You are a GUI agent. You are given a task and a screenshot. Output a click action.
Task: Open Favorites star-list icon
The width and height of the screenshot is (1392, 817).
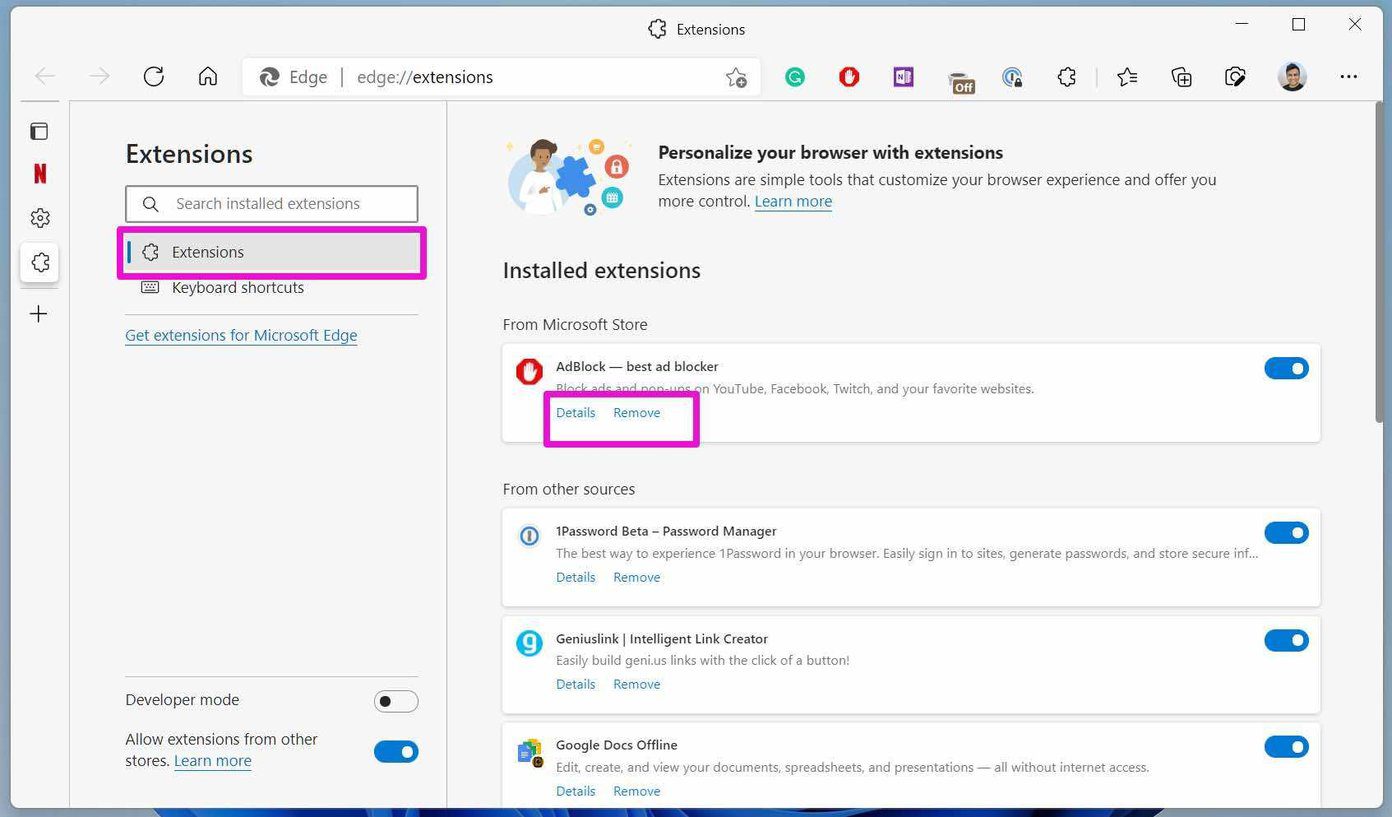click(x=1127, y=77)
